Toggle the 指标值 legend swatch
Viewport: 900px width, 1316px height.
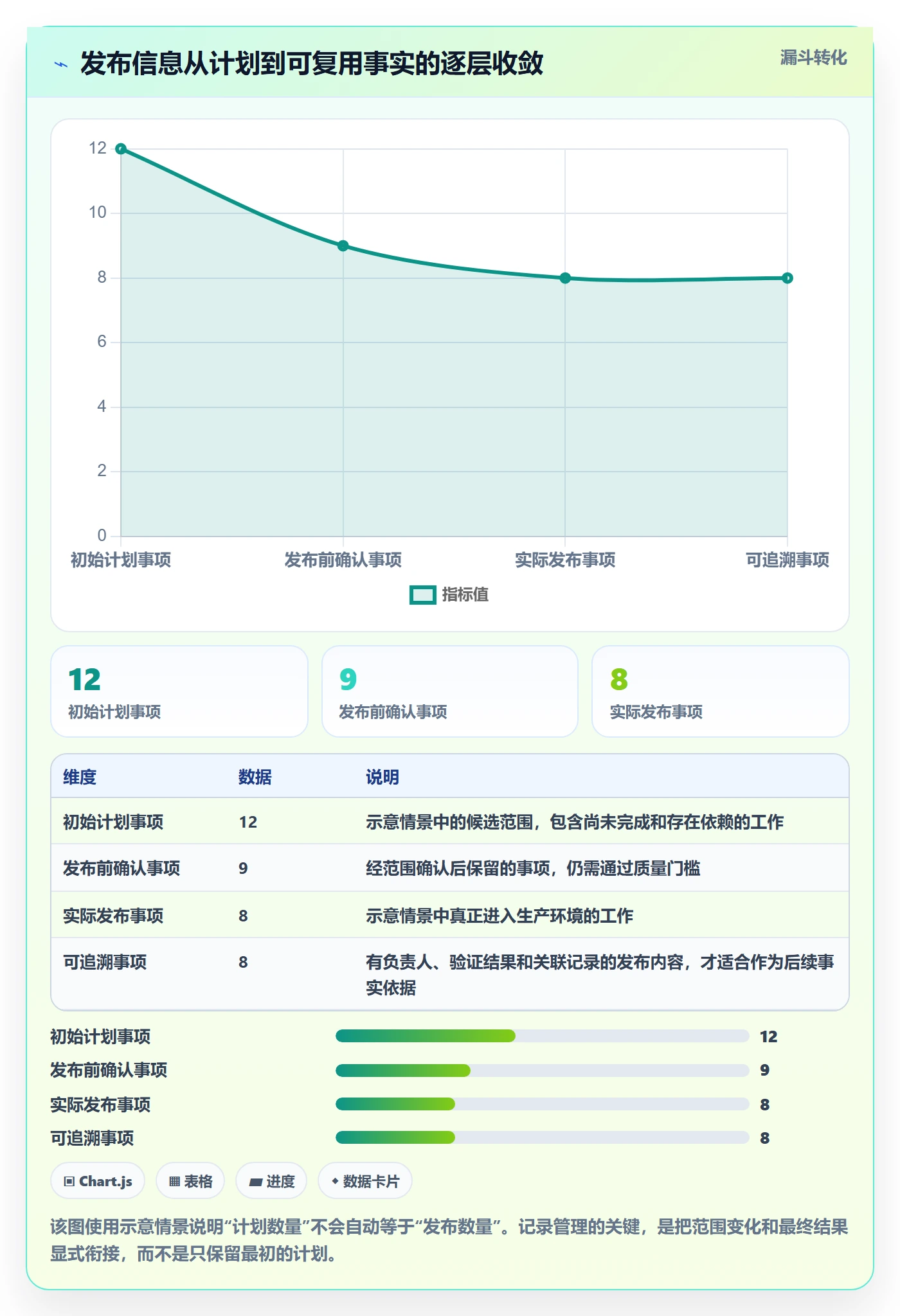point(423,595)
